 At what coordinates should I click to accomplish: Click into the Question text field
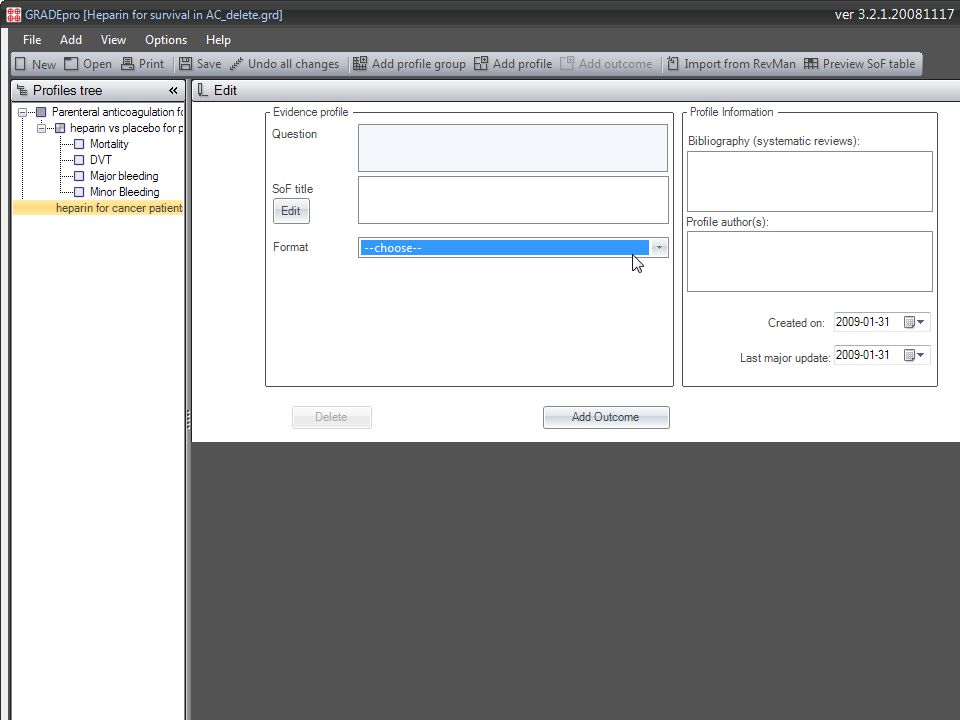pos(513,148)
